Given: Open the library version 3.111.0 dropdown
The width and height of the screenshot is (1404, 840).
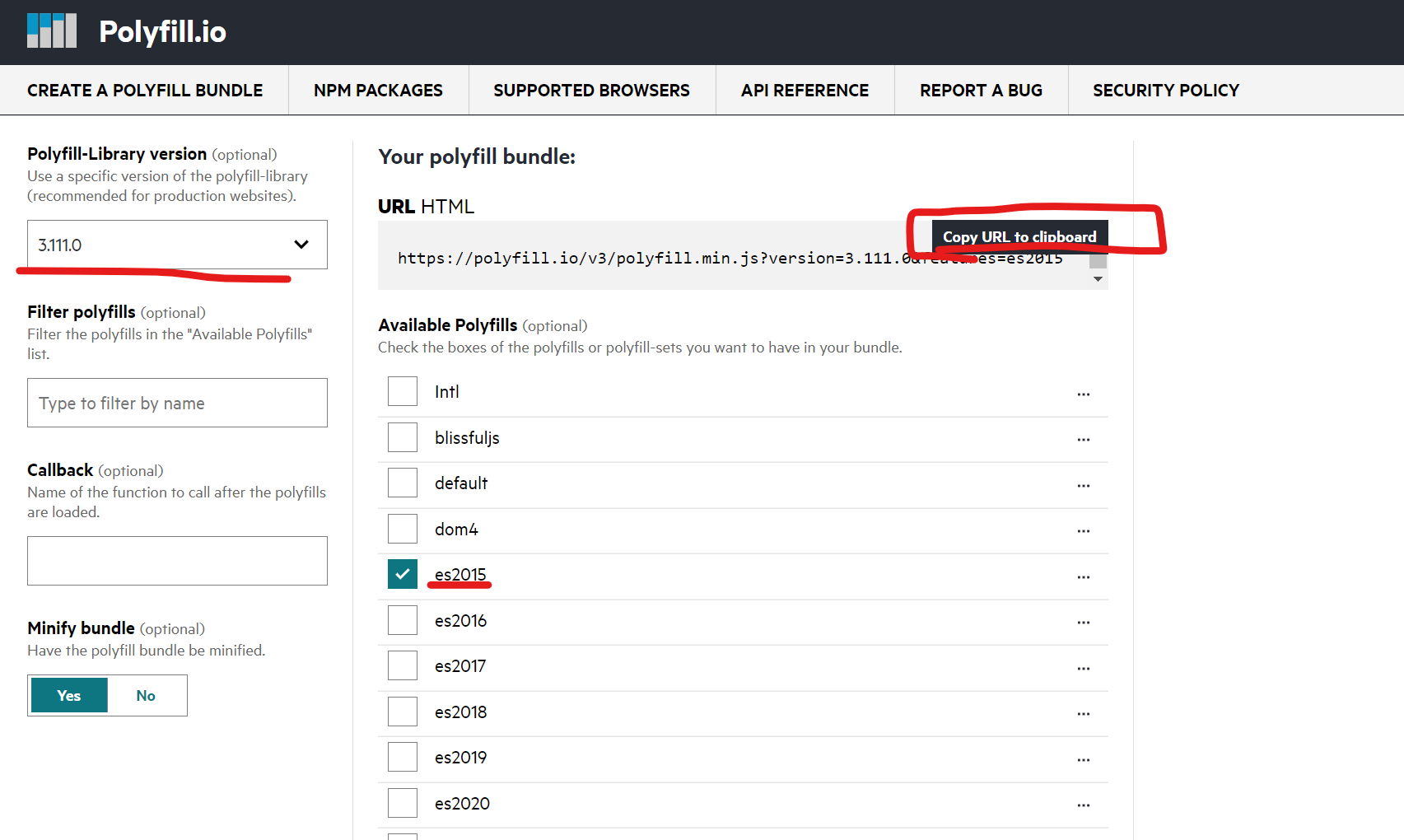Looking at the screenshot, I should coord(177,245).
